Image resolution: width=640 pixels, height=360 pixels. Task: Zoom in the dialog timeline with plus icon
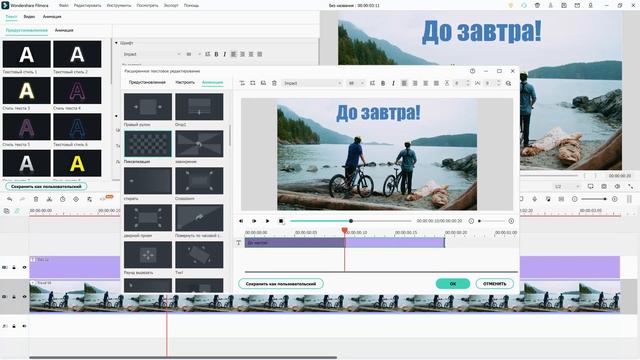pos(511,221)
